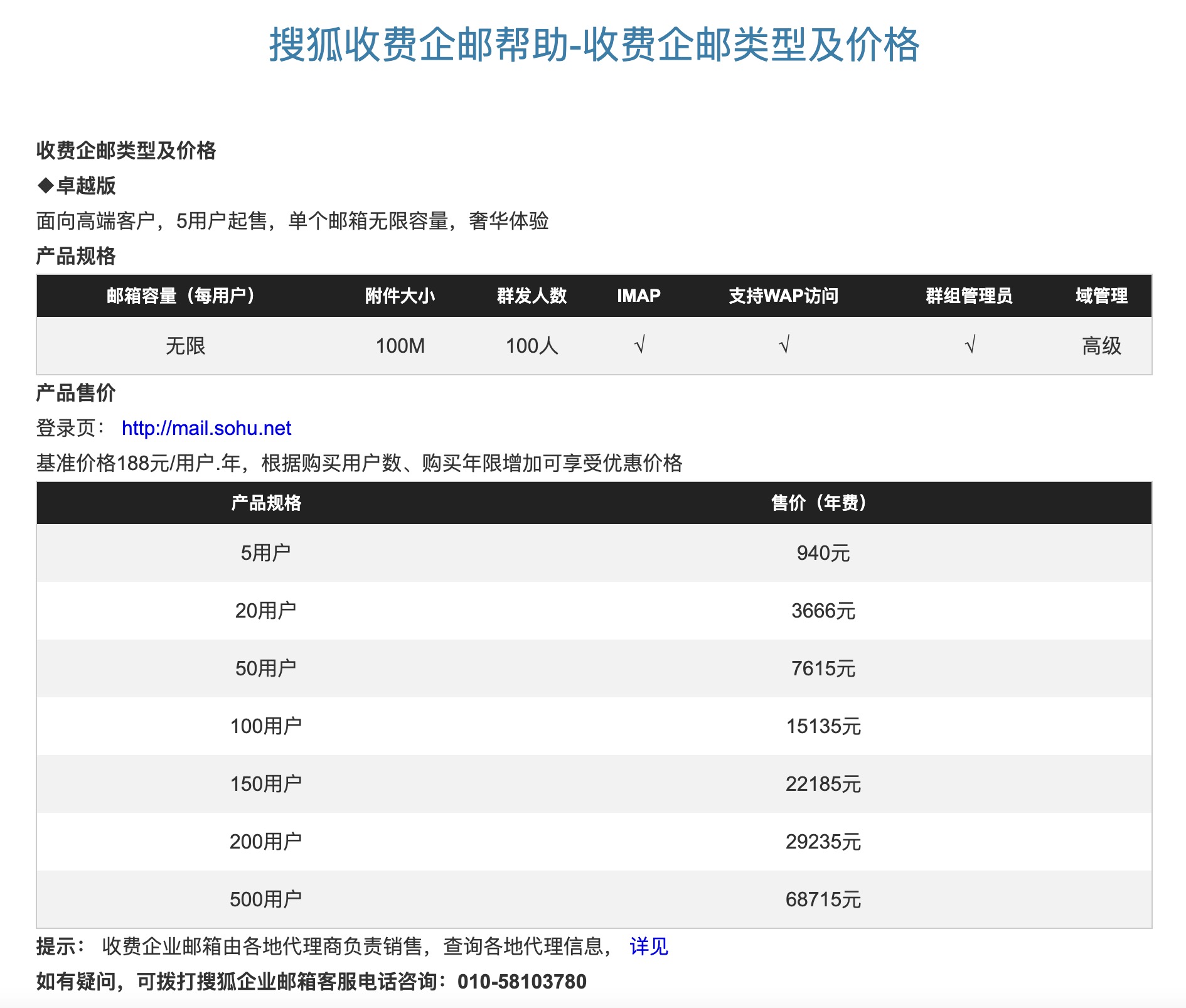Click the ◆卓越版 edition heading

coord(76,186)
